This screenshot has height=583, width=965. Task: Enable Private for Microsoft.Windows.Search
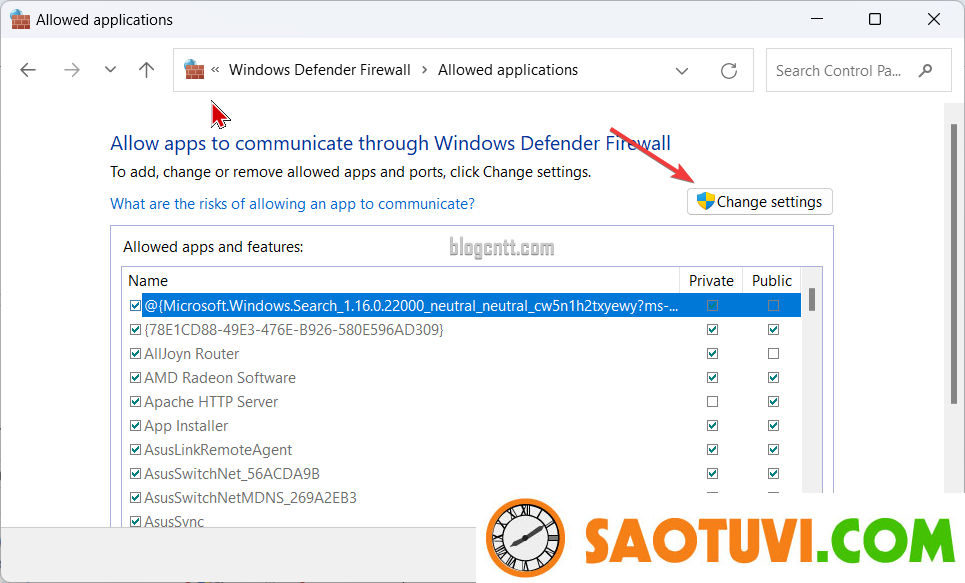point(713,305)
